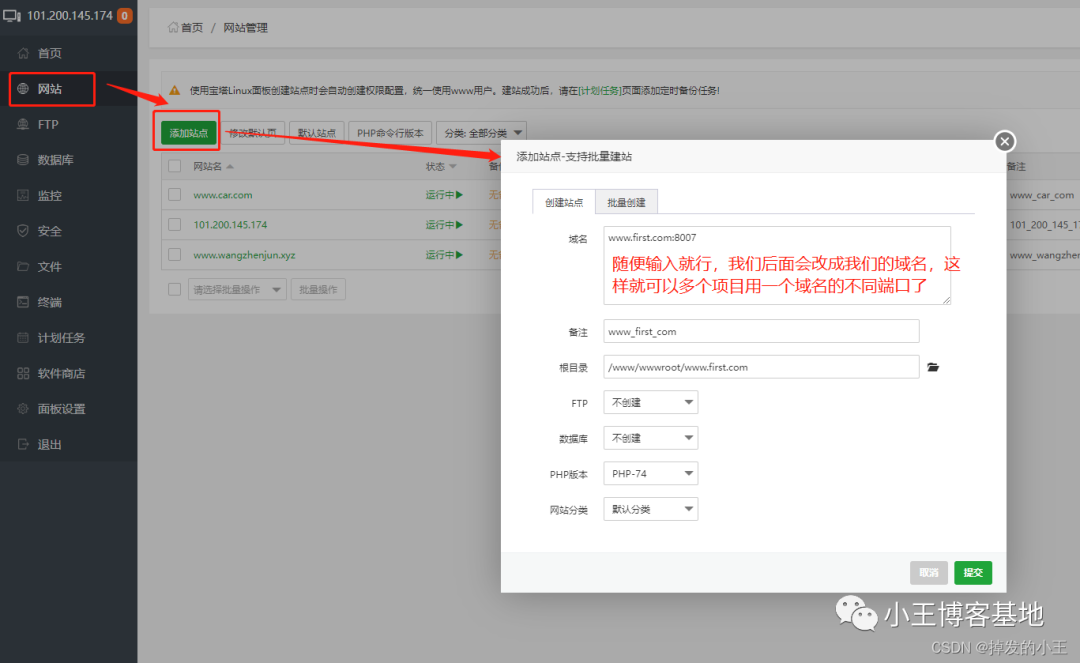Open the 终端 terminal sidebar icon
This screenshot has width=1080, height=663.
point(23,302)
